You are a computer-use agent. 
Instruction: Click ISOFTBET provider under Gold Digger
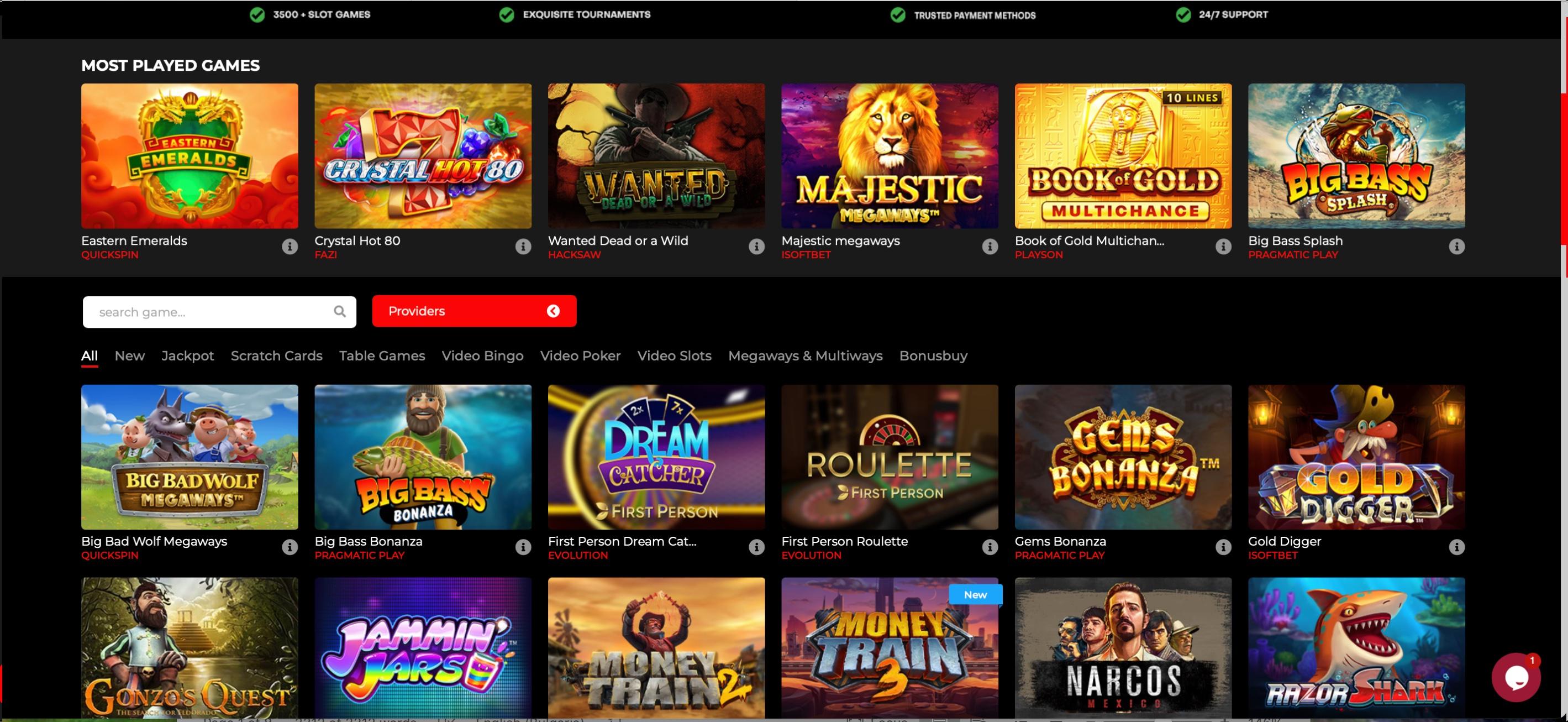coord(1272,555)
